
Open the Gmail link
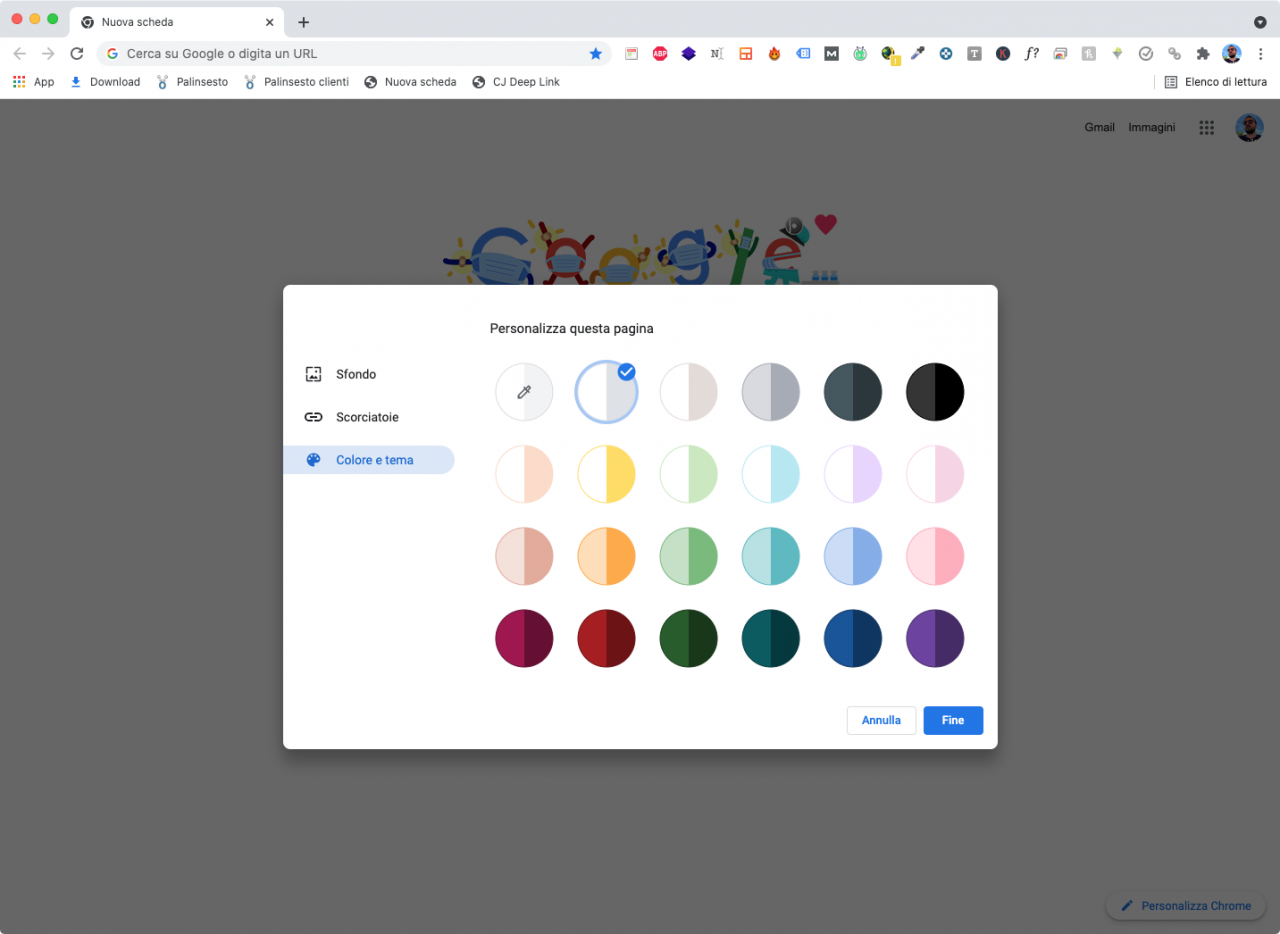pos(1099,127)
